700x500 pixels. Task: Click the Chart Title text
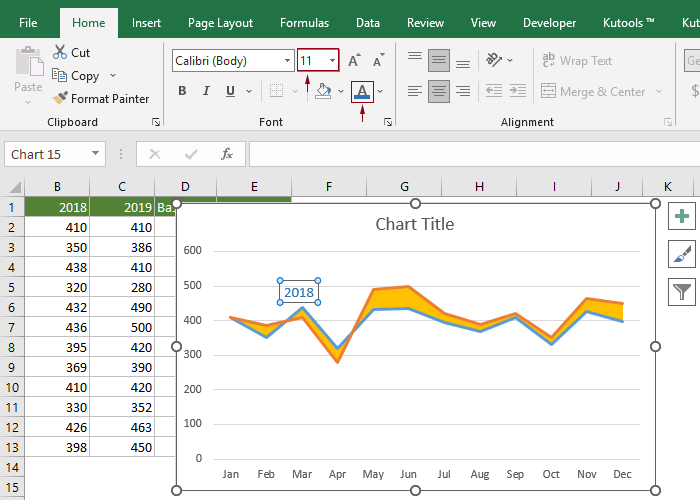point(414,224)
